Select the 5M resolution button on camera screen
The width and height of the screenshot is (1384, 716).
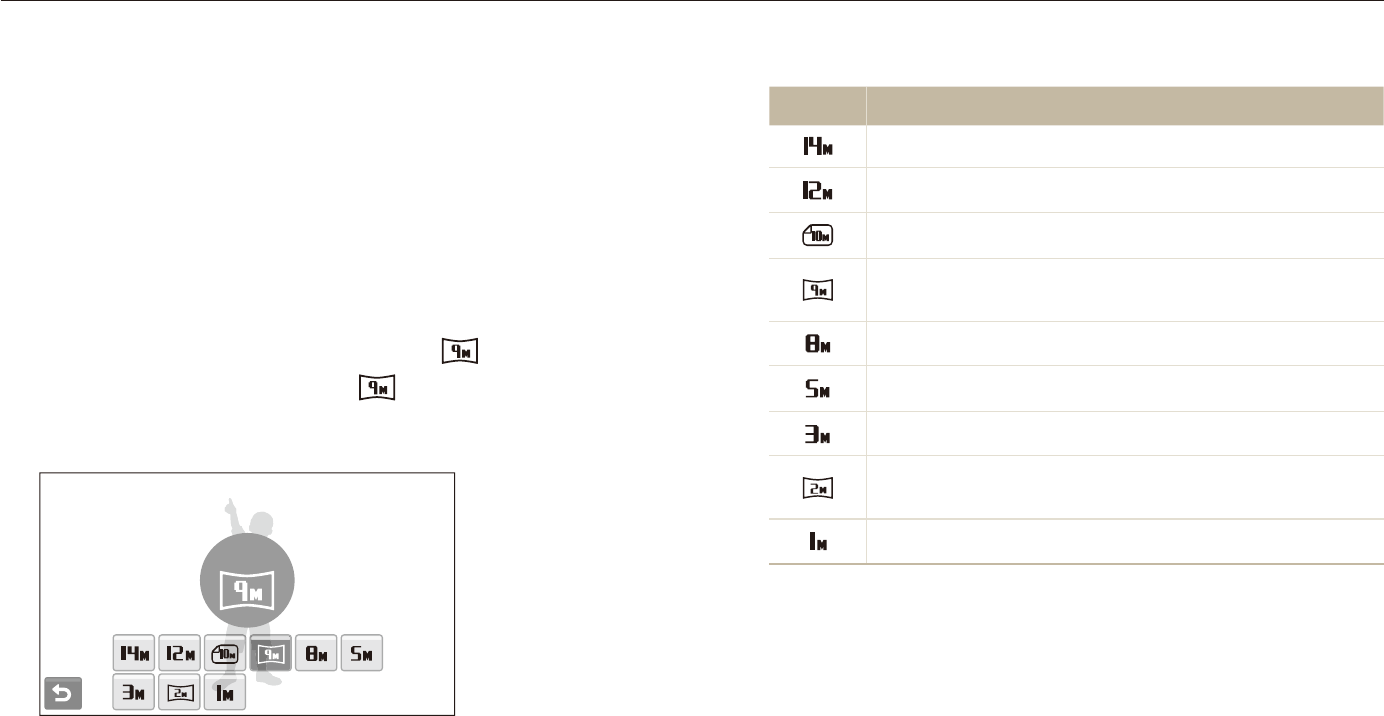[x=362, y=654]
